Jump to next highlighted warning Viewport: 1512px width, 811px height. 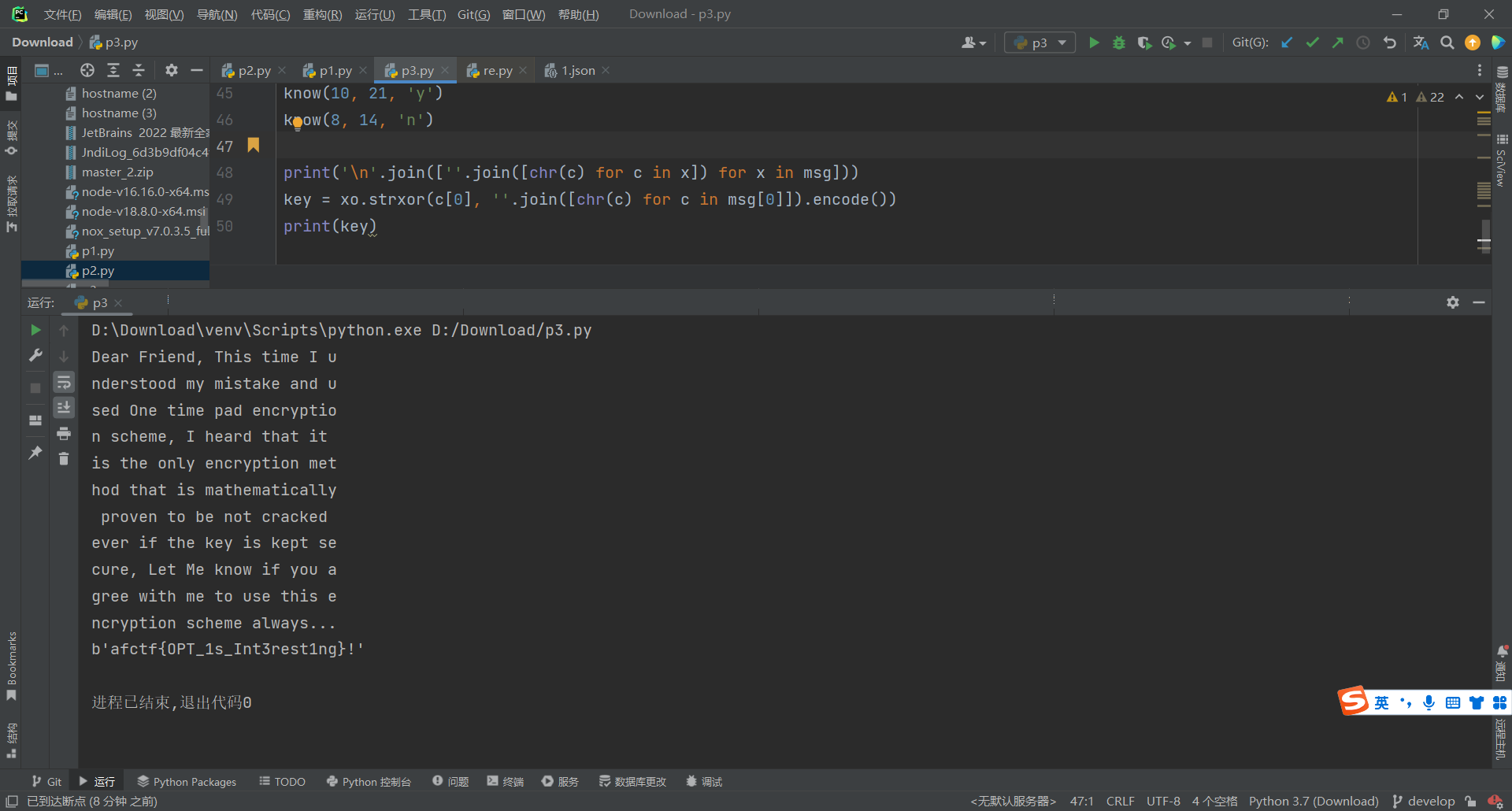coord(1480,97)
